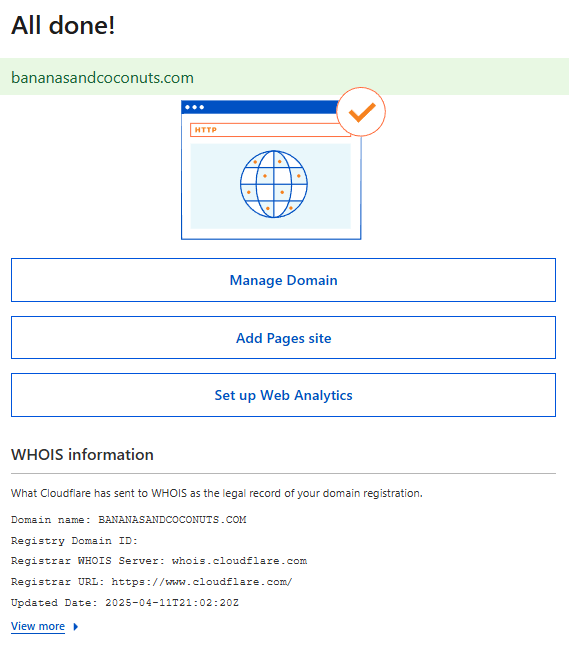The height and width of the screenshot is (645, 569).
Task: Click the sentence describing what Cloudflare sent to WHOIS
Action: click(217, 493)
